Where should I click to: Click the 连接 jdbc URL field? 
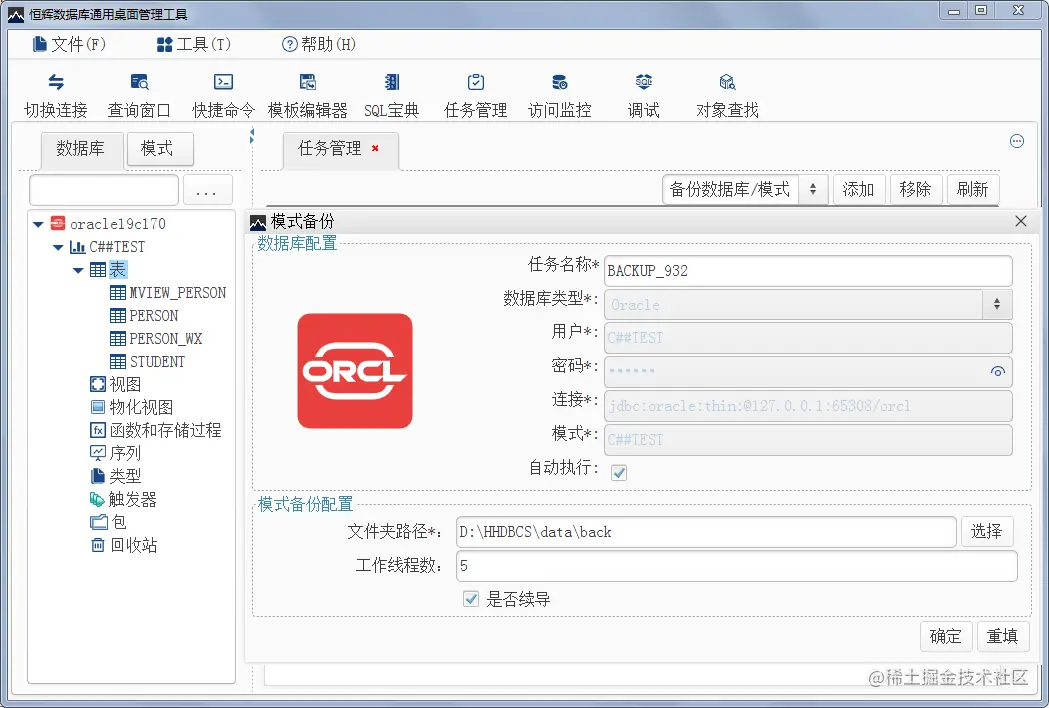[808, 406]
